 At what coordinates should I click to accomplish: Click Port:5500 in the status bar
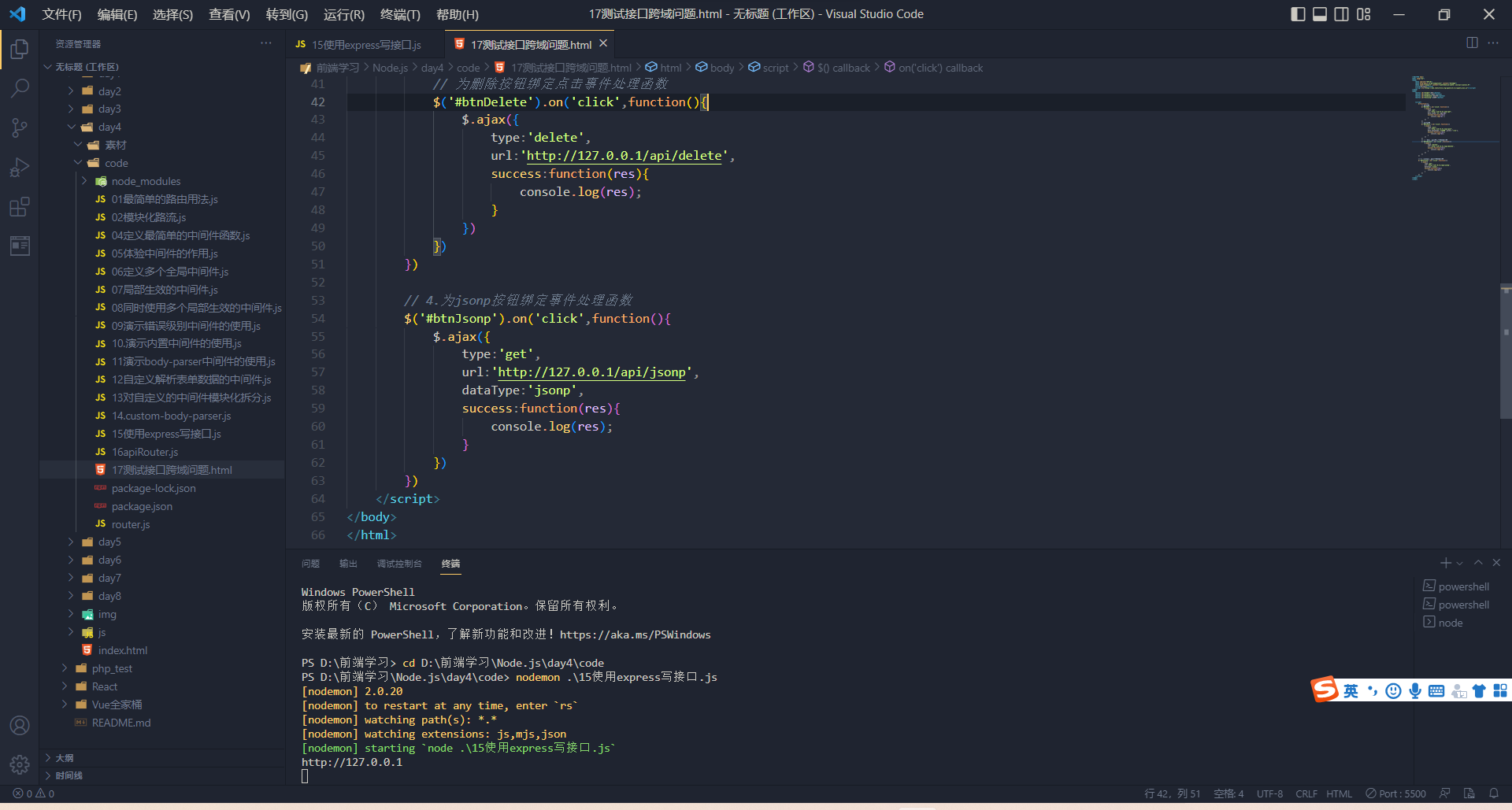[1395, 793]
